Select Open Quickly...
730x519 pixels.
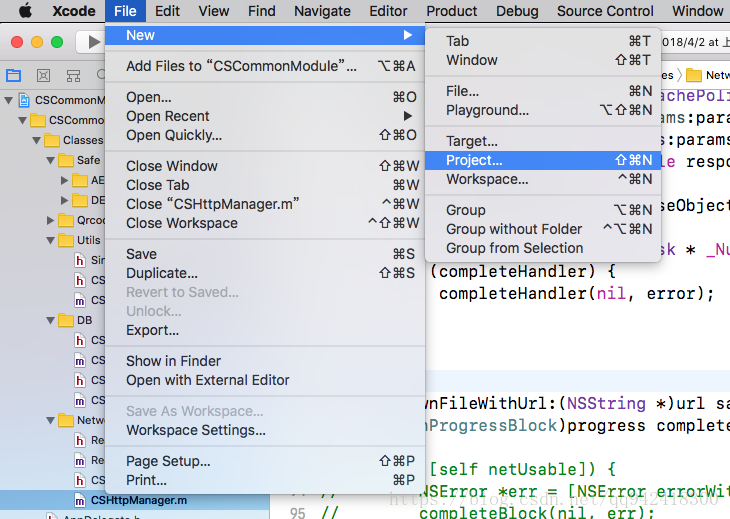coord(265,135)
